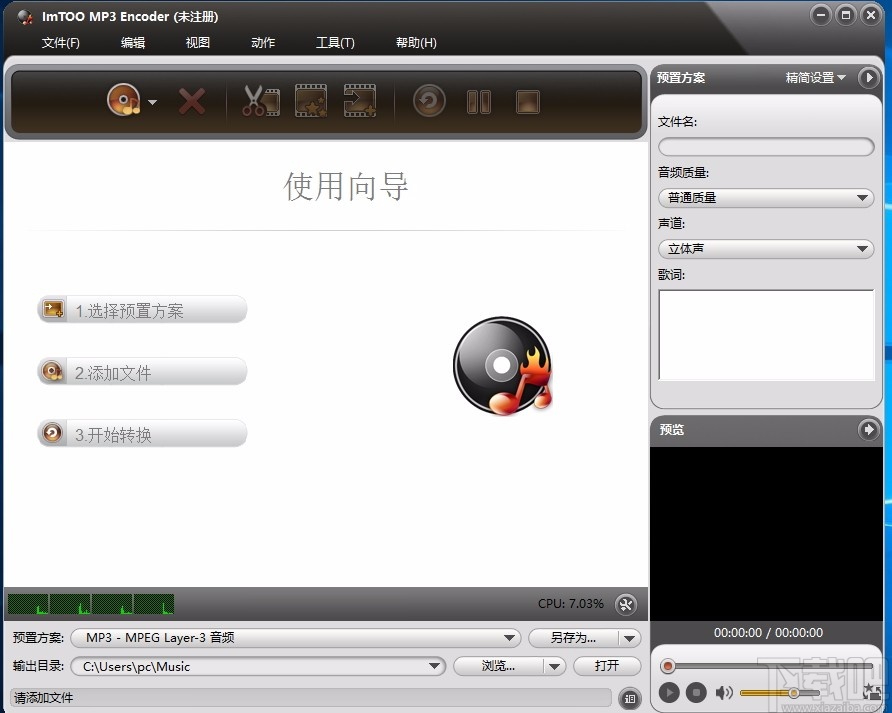Open the 工具(T) menu
This screenshot has width=892, height=713.
click(x=335, y=43)
